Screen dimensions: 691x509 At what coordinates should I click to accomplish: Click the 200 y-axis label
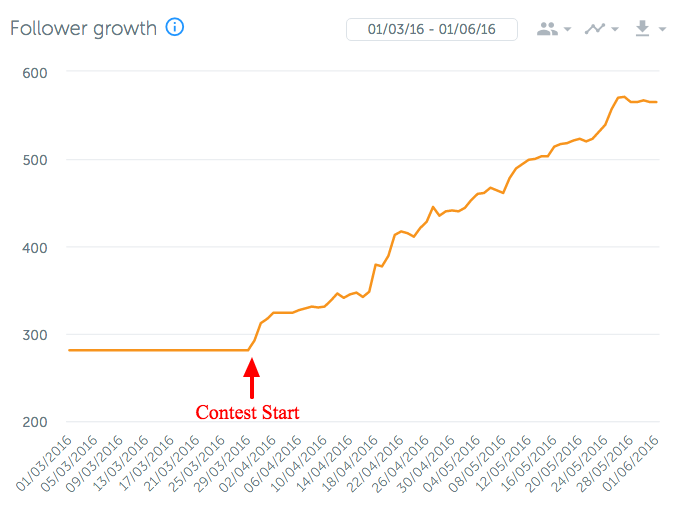coord(38,422)
